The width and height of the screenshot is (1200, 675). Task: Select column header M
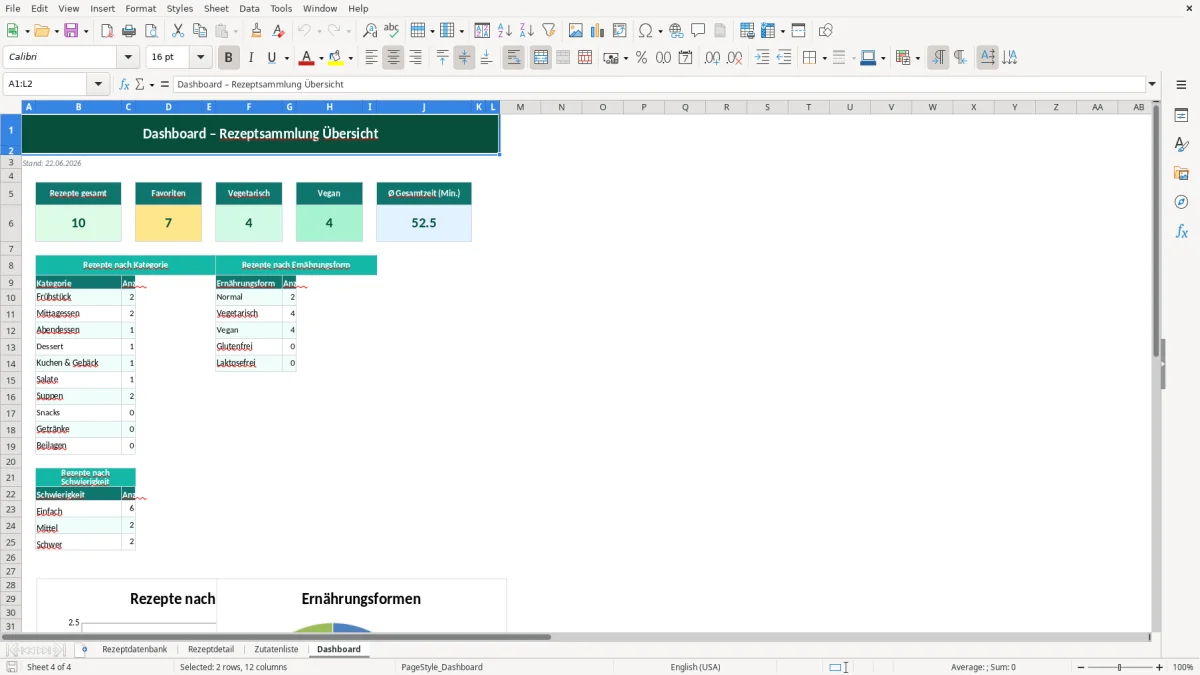coord(520,107)
